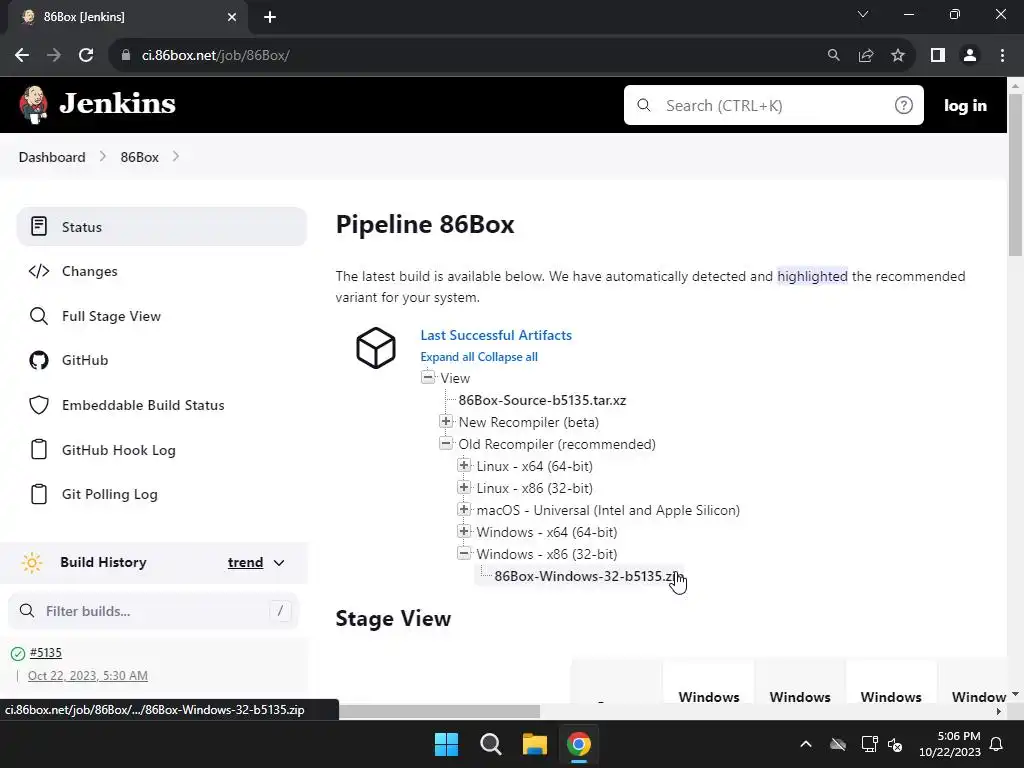Click the Chrome icon in the taskbar
This screenshot has width=1024, height=768.
579,744
